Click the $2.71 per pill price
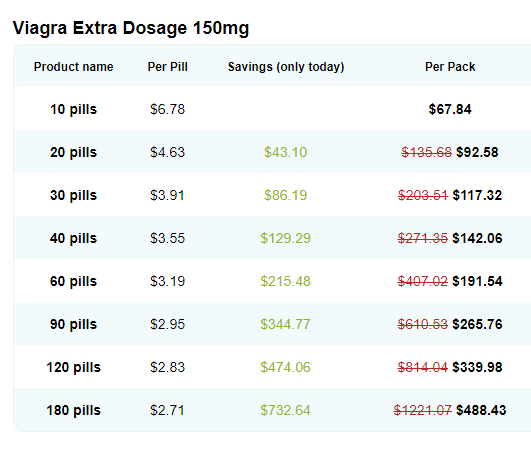The width and height of the screenshot is (531, 453). pyautogui.click(x=168, y=410)
